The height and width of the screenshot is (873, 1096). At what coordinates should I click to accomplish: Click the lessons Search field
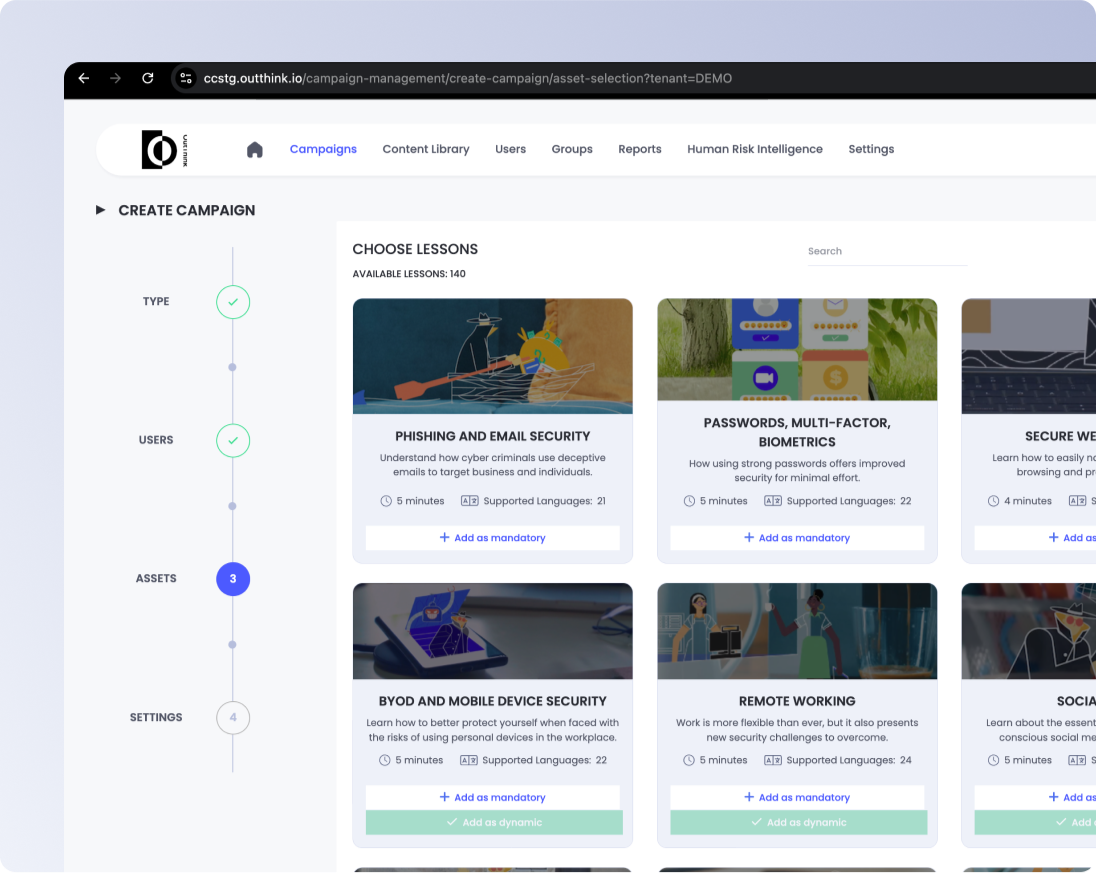point(886,252)
